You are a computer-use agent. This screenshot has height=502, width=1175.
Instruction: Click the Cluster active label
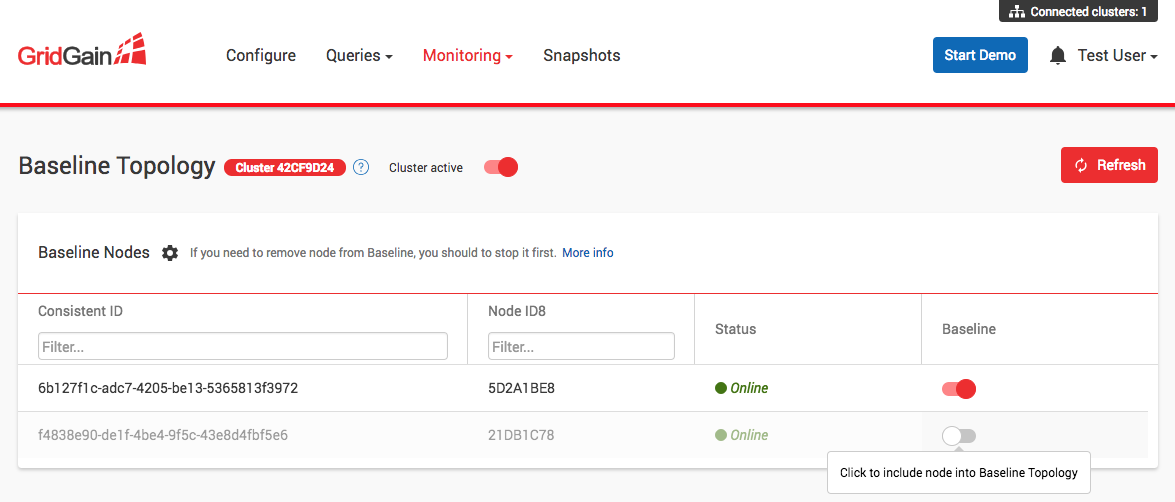(426, 168)
